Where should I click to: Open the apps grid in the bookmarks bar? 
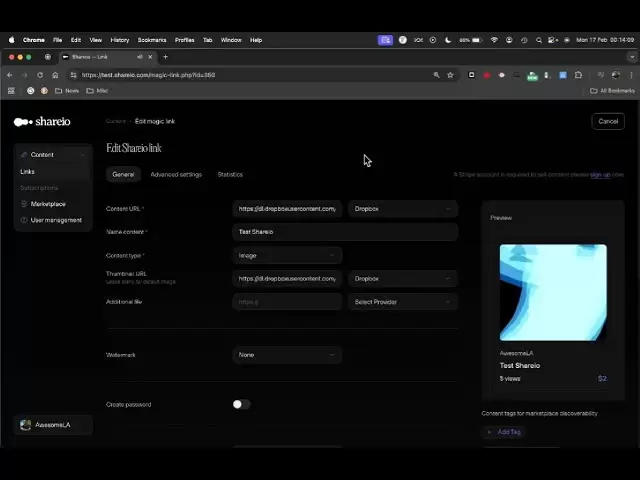[x=11, y=91]
